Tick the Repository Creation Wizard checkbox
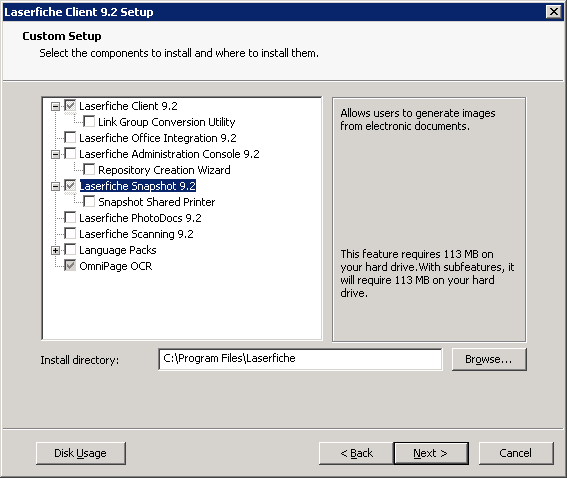This screenshot has height=478, width=567. 89,169
